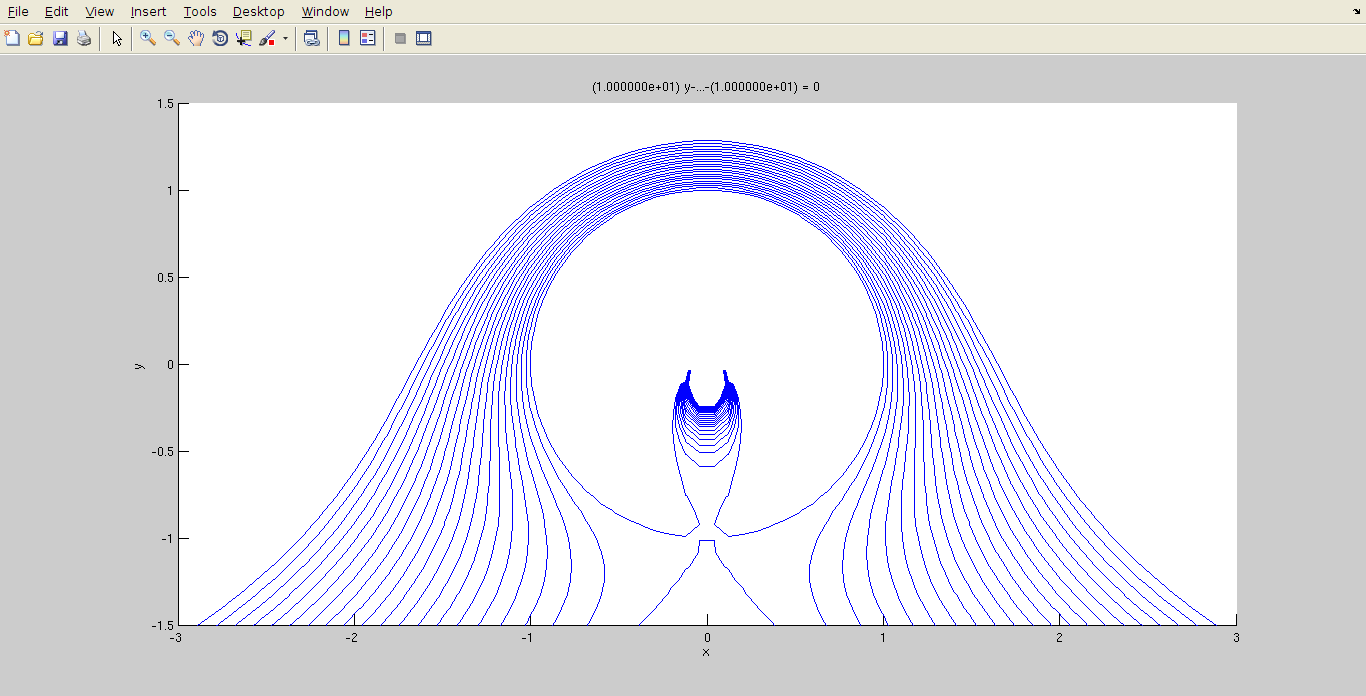Save the figure with the floppy icon
The width and height of the screenshot is (1366, 696).
coord(60,39)
